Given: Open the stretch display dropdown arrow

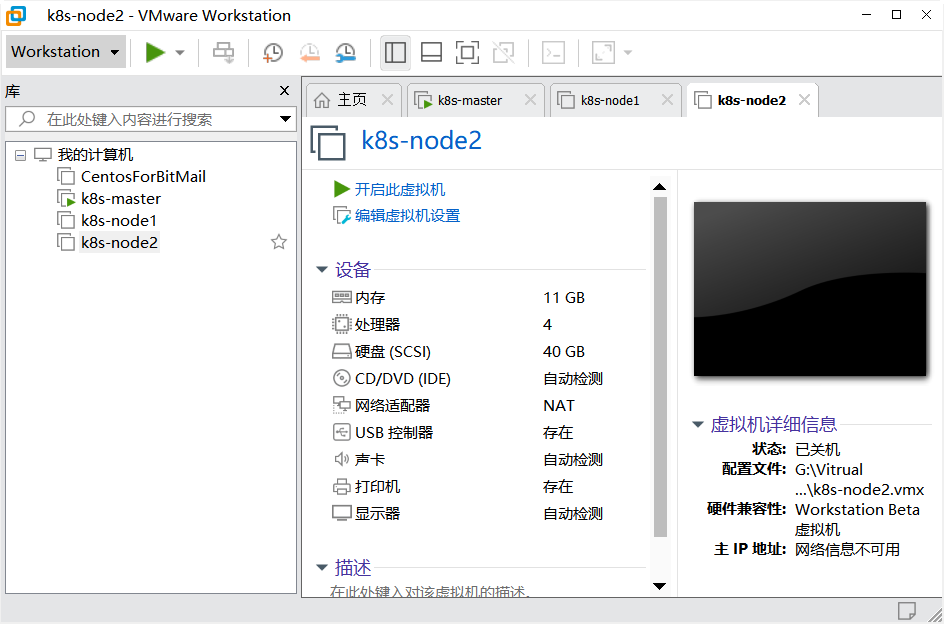Looking at the screenshot, I should click(x=628, y=52).
